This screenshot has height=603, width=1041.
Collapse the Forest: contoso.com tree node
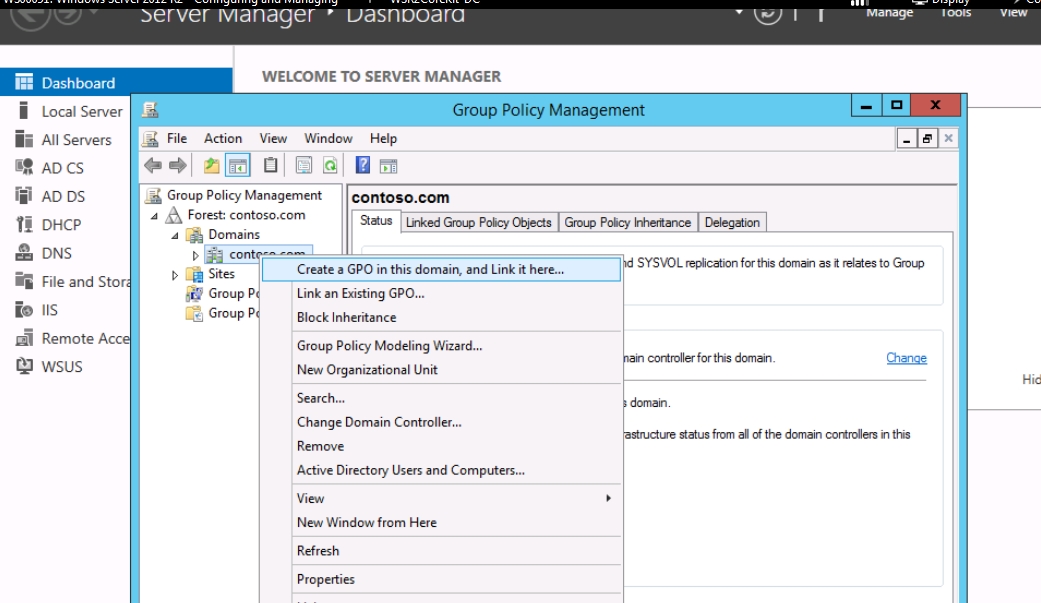(154, 216)
